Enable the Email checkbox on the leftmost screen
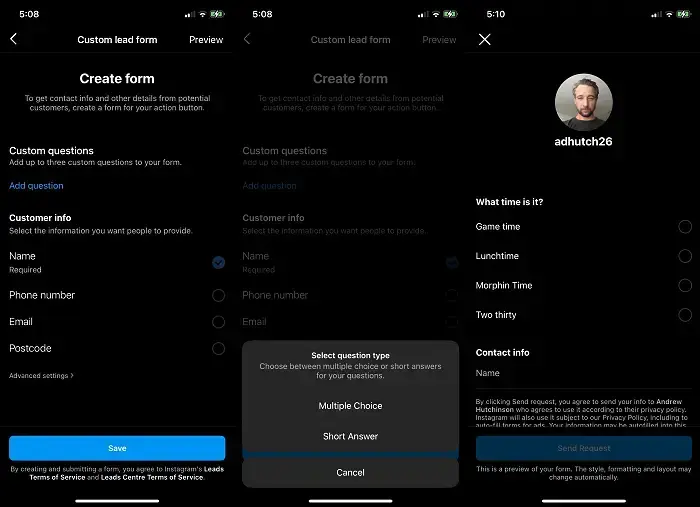 (218, 322)
